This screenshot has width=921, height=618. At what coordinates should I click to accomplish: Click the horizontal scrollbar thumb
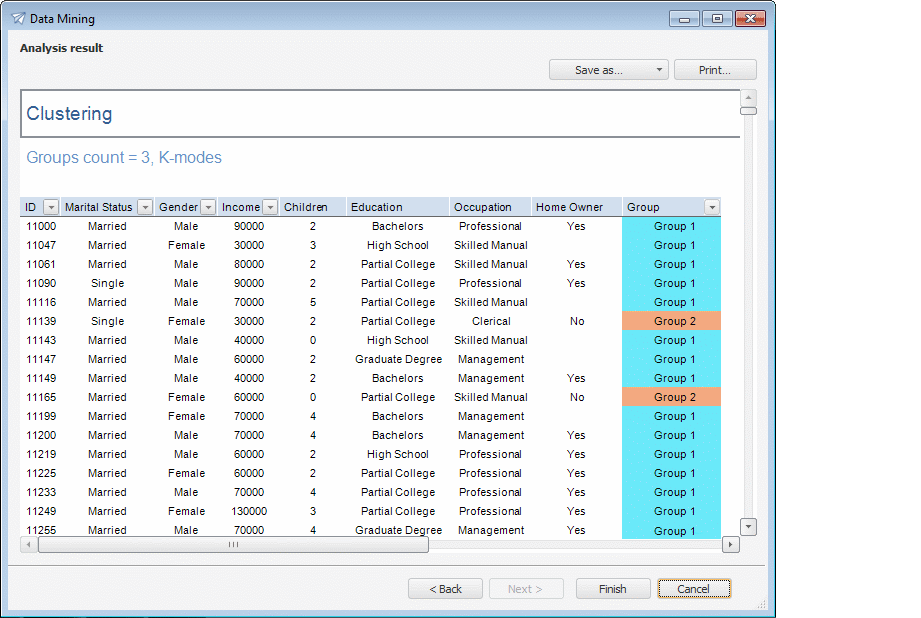click(x=233, y=545)
